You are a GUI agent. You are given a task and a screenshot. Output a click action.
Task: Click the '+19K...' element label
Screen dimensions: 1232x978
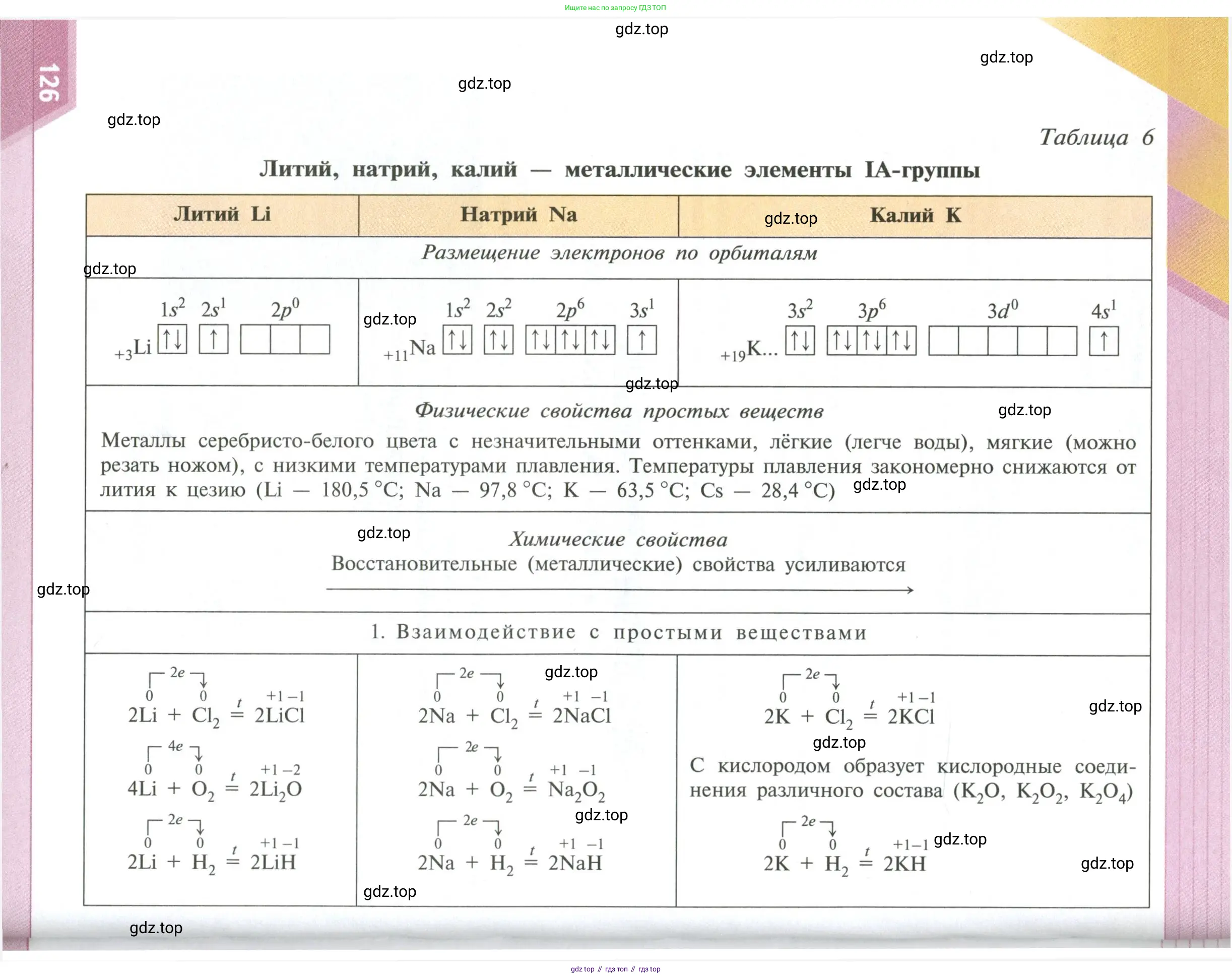(x=749, y=350)
